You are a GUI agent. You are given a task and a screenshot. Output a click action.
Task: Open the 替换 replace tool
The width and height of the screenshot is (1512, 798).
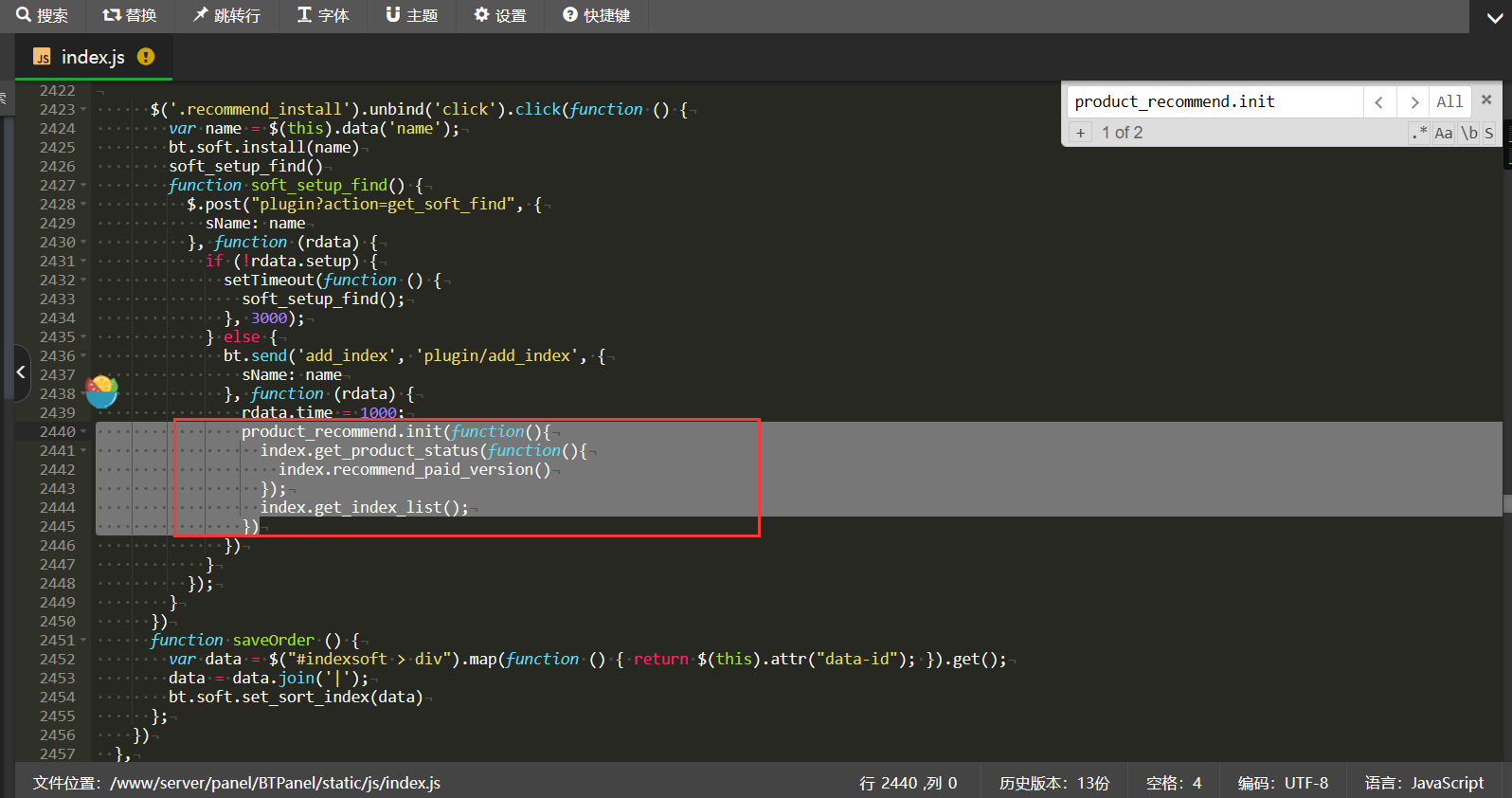click(130, 15)
